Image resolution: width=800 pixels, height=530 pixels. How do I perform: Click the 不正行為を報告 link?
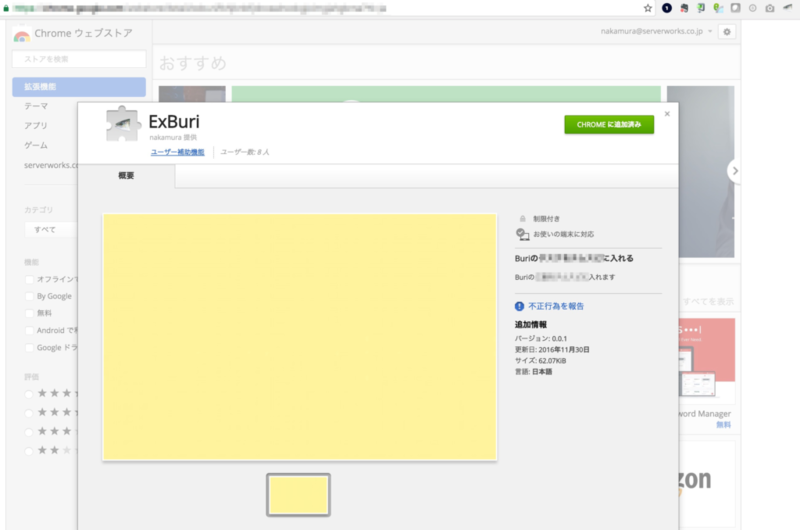click(556, 306)
